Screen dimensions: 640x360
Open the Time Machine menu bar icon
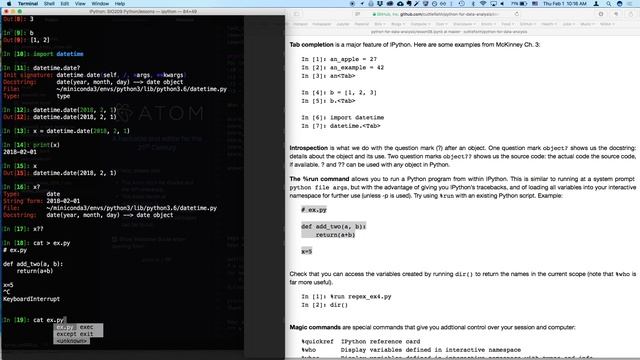point(462,3)
